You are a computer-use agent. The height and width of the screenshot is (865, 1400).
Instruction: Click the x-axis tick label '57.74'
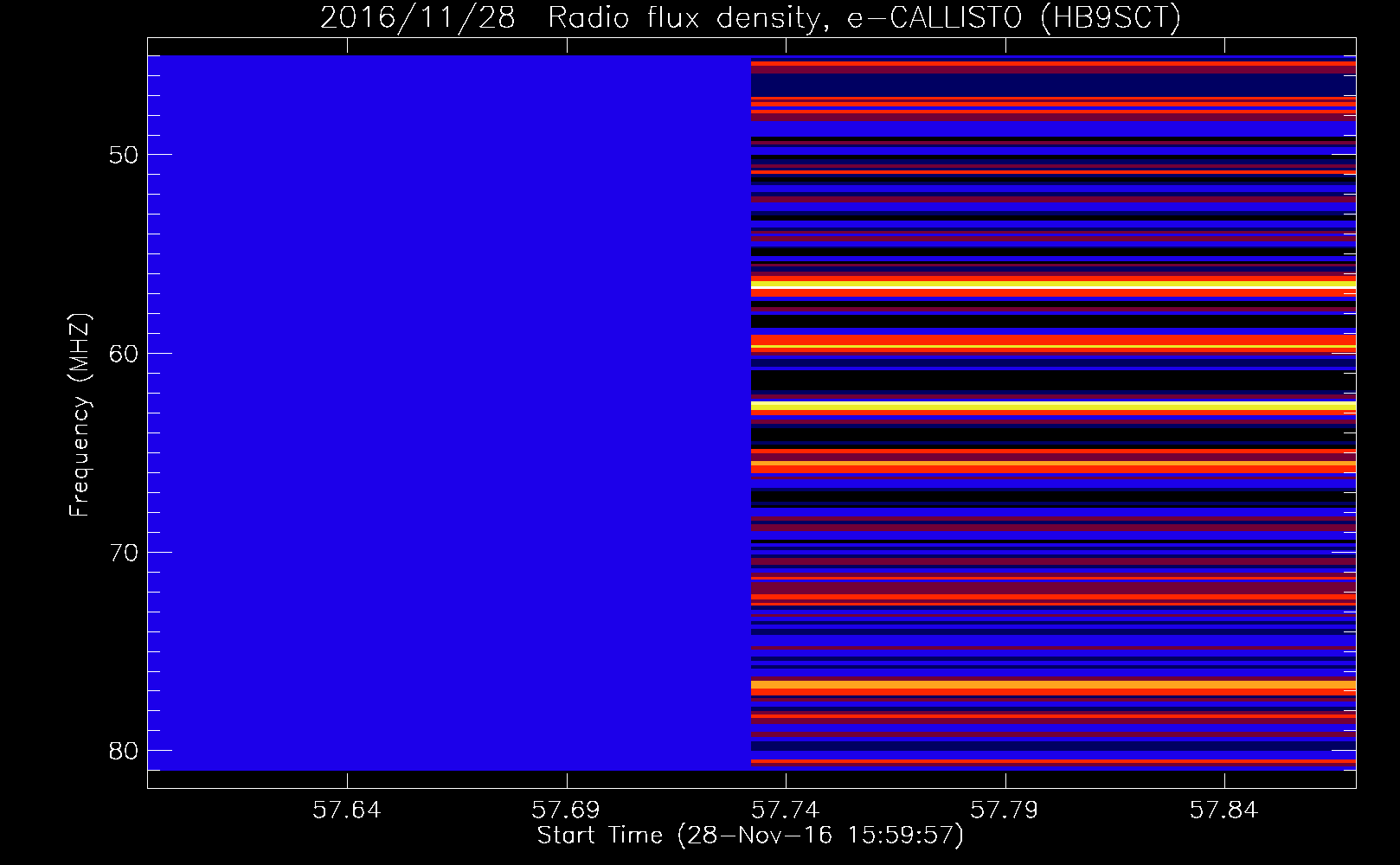coord(786,811)
